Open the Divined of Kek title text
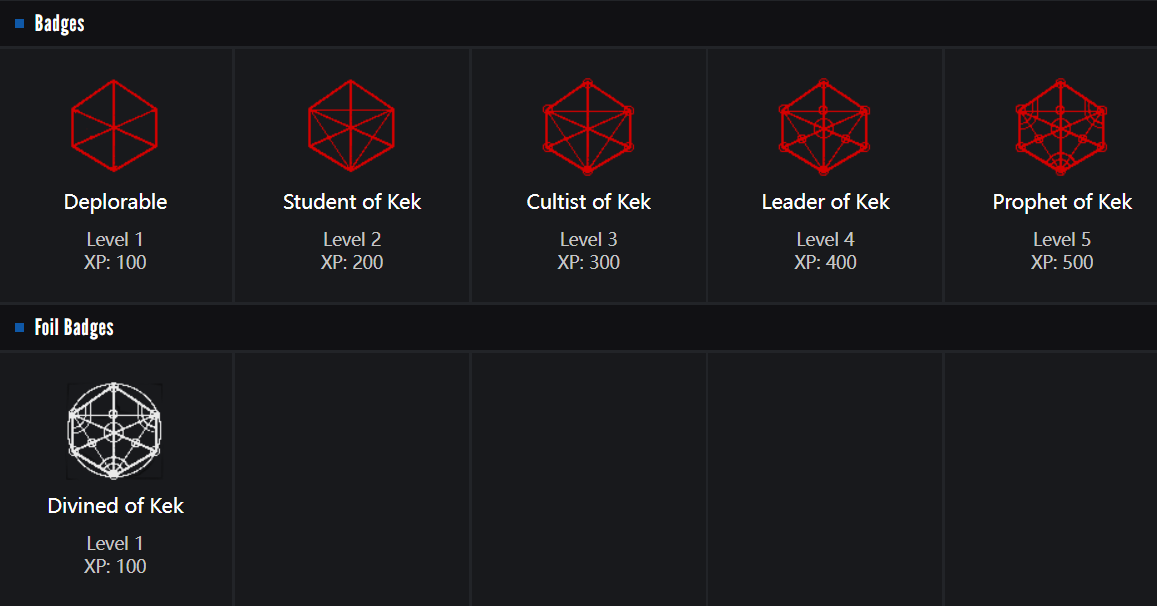Screen dimensions: 1157x606 (115, 506)
